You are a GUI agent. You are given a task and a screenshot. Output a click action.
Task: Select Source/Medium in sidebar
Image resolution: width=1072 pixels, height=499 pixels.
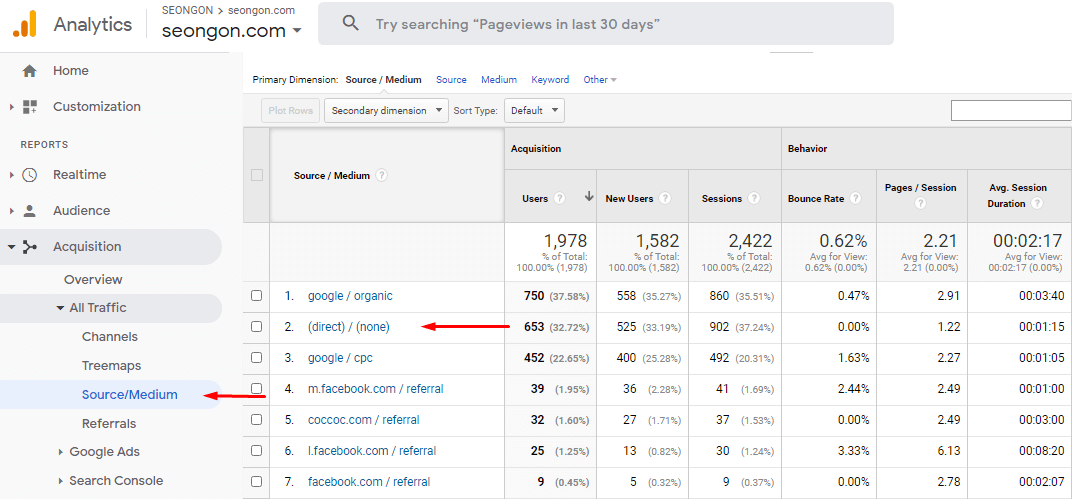point(129,394)
